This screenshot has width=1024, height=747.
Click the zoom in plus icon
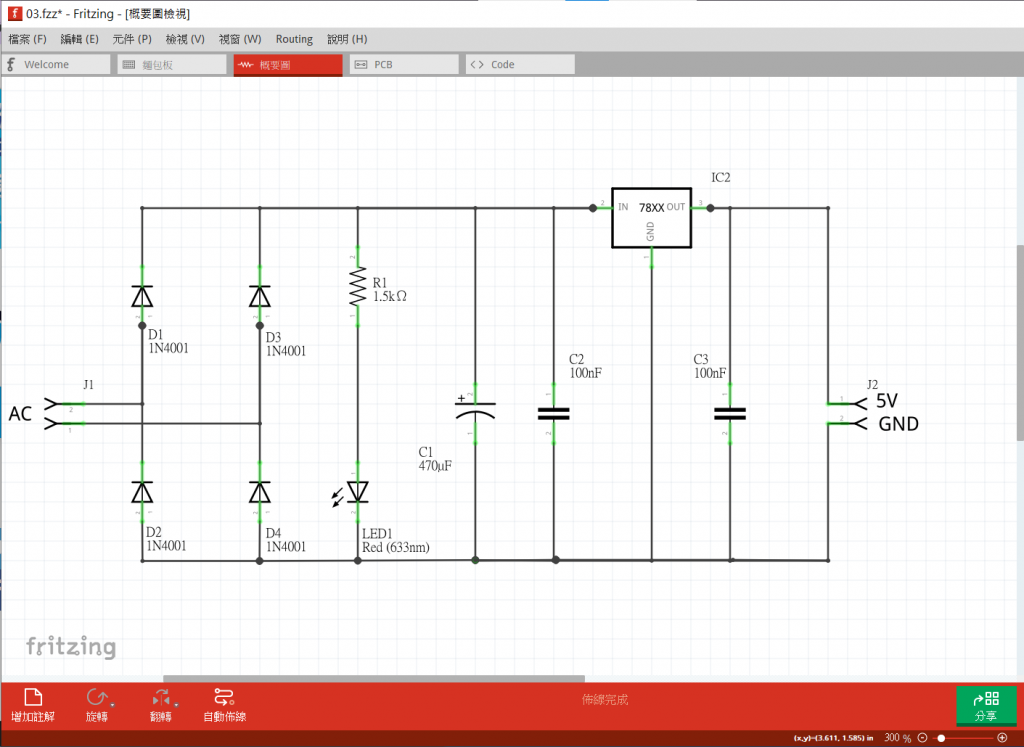click(1002, 738)
